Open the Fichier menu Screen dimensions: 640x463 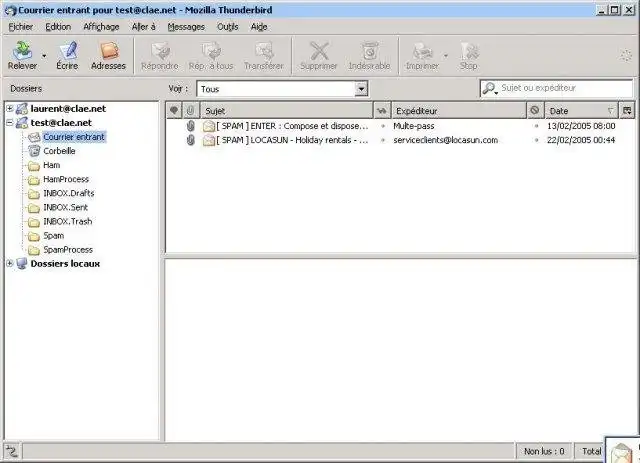pyautogui.click(x=20, y=27)
